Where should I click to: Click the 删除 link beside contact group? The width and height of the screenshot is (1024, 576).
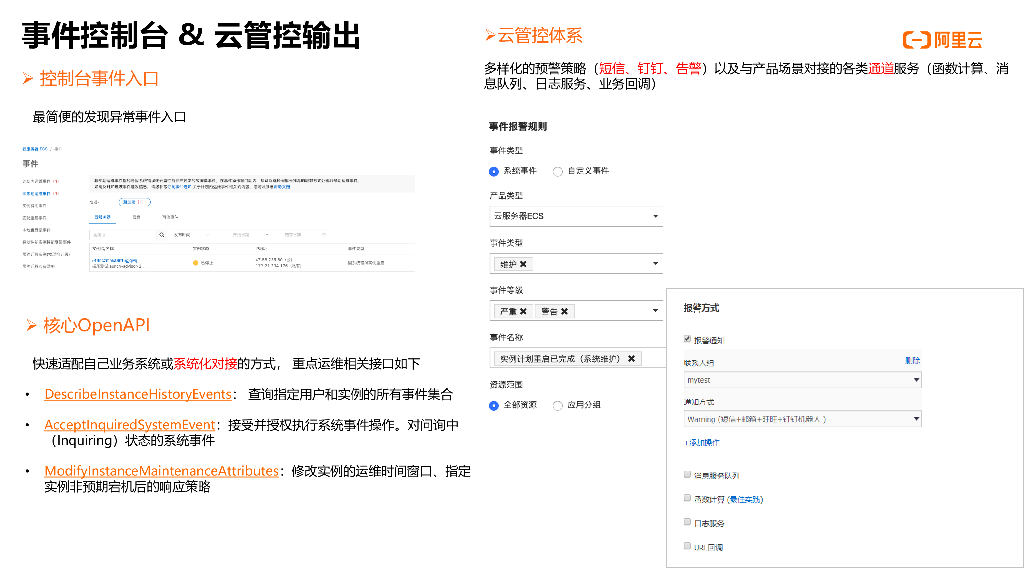[912, 360]
